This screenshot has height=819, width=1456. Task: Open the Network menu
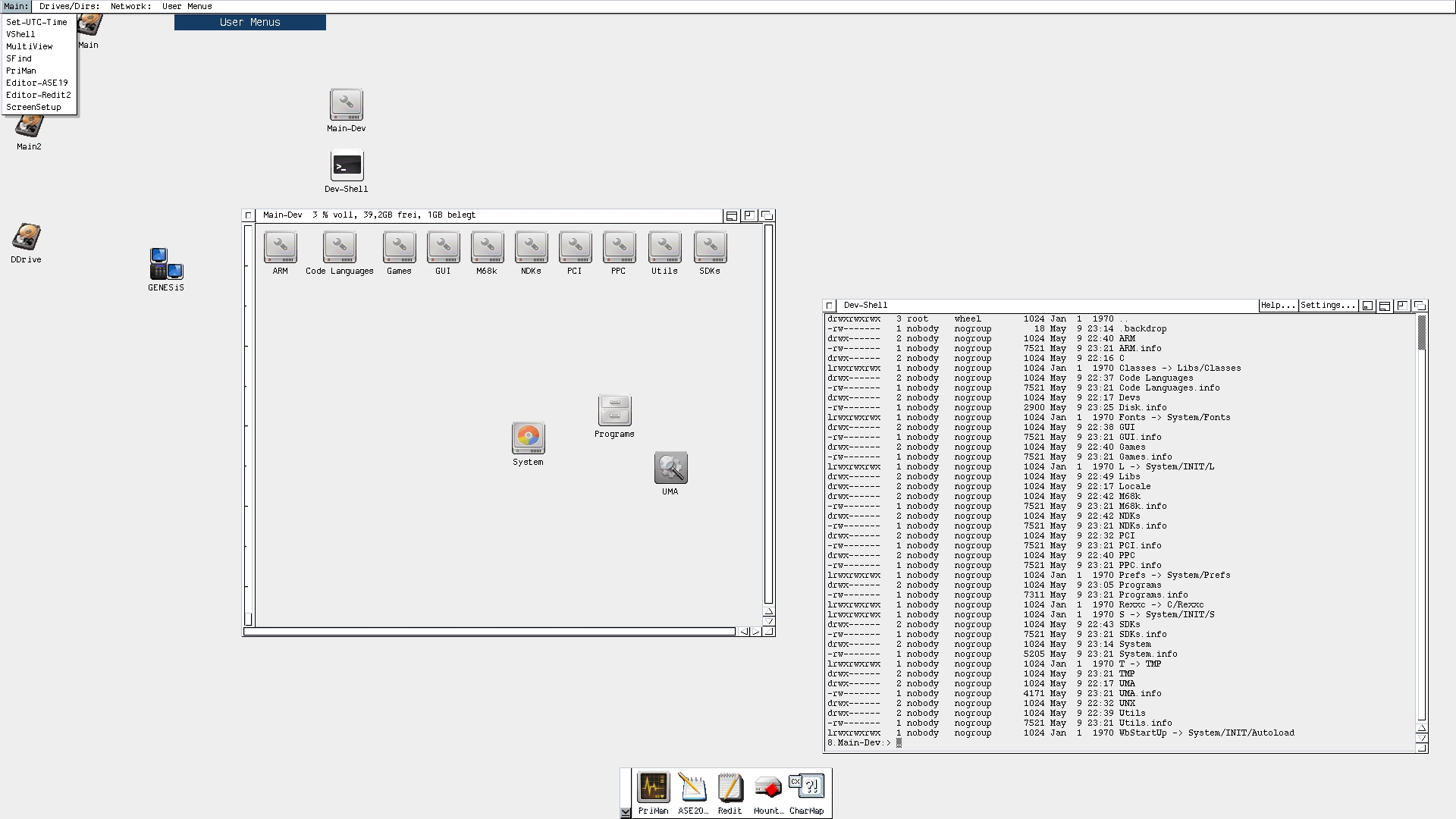[x=130, y=6]
